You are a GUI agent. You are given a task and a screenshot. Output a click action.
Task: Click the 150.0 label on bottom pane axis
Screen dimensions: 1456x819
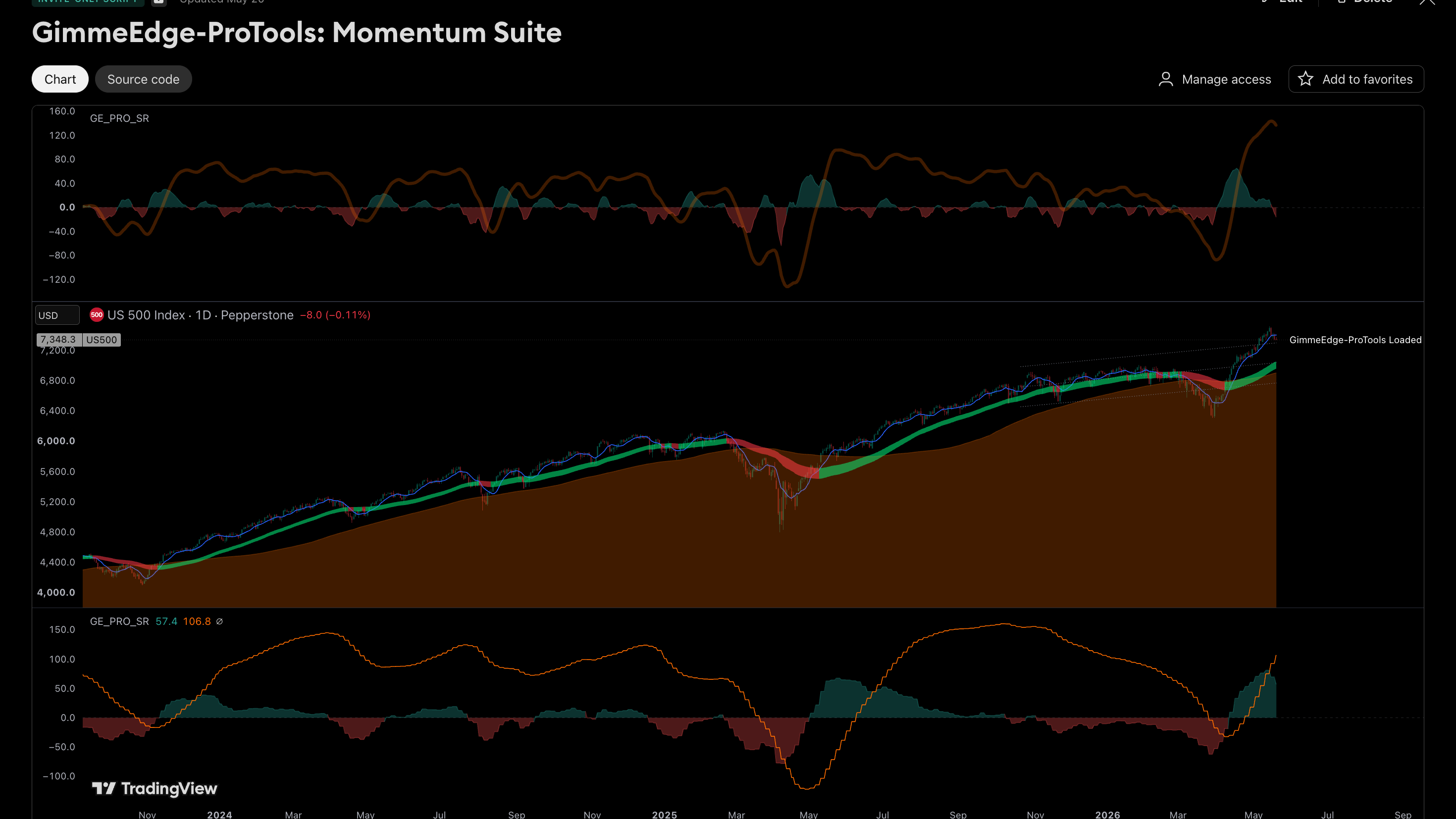(61, 630)
